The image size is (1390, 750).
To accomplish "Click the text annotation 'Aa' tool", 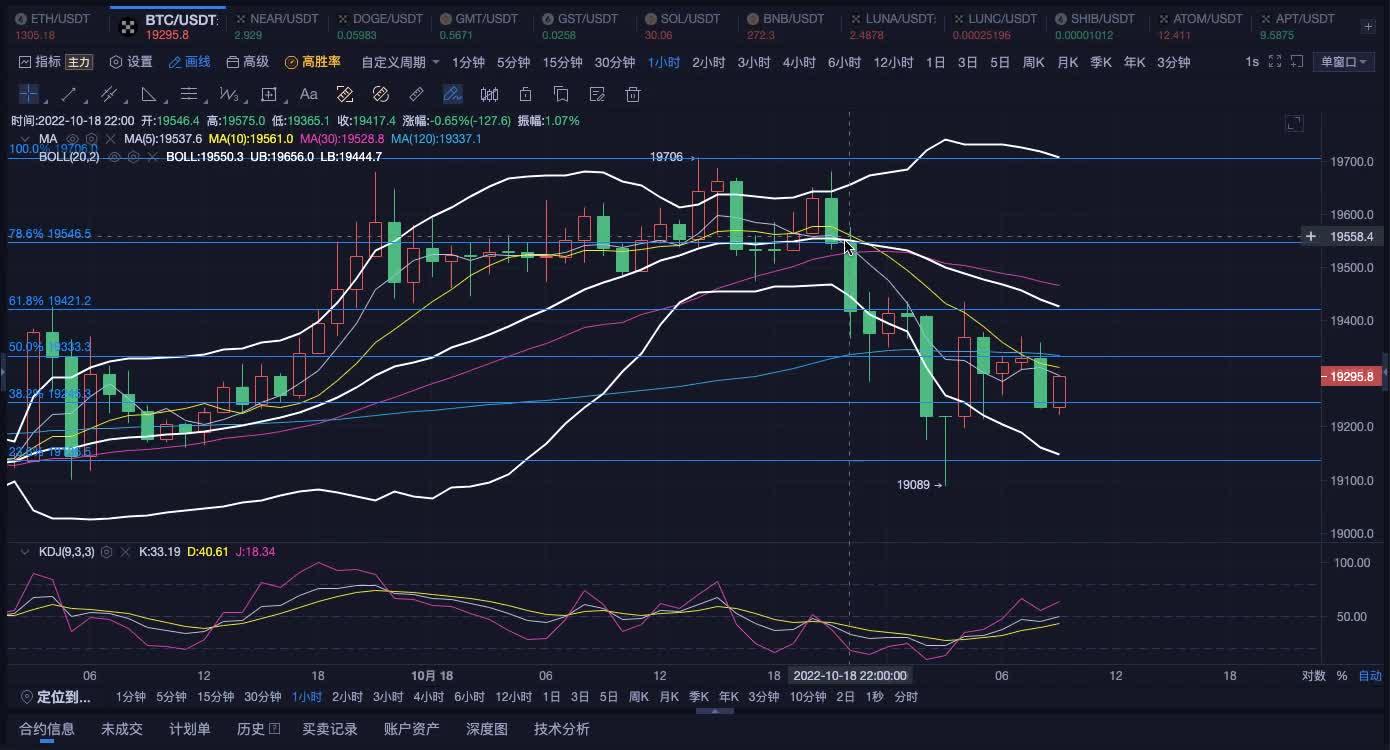I will pos(309,95).
